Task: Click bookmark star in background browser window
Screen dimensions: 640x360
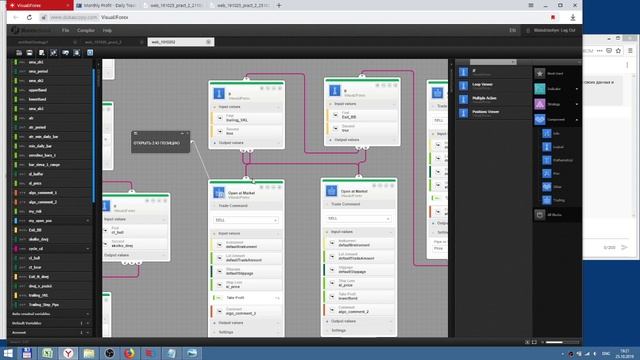Action: coord(618,51)
